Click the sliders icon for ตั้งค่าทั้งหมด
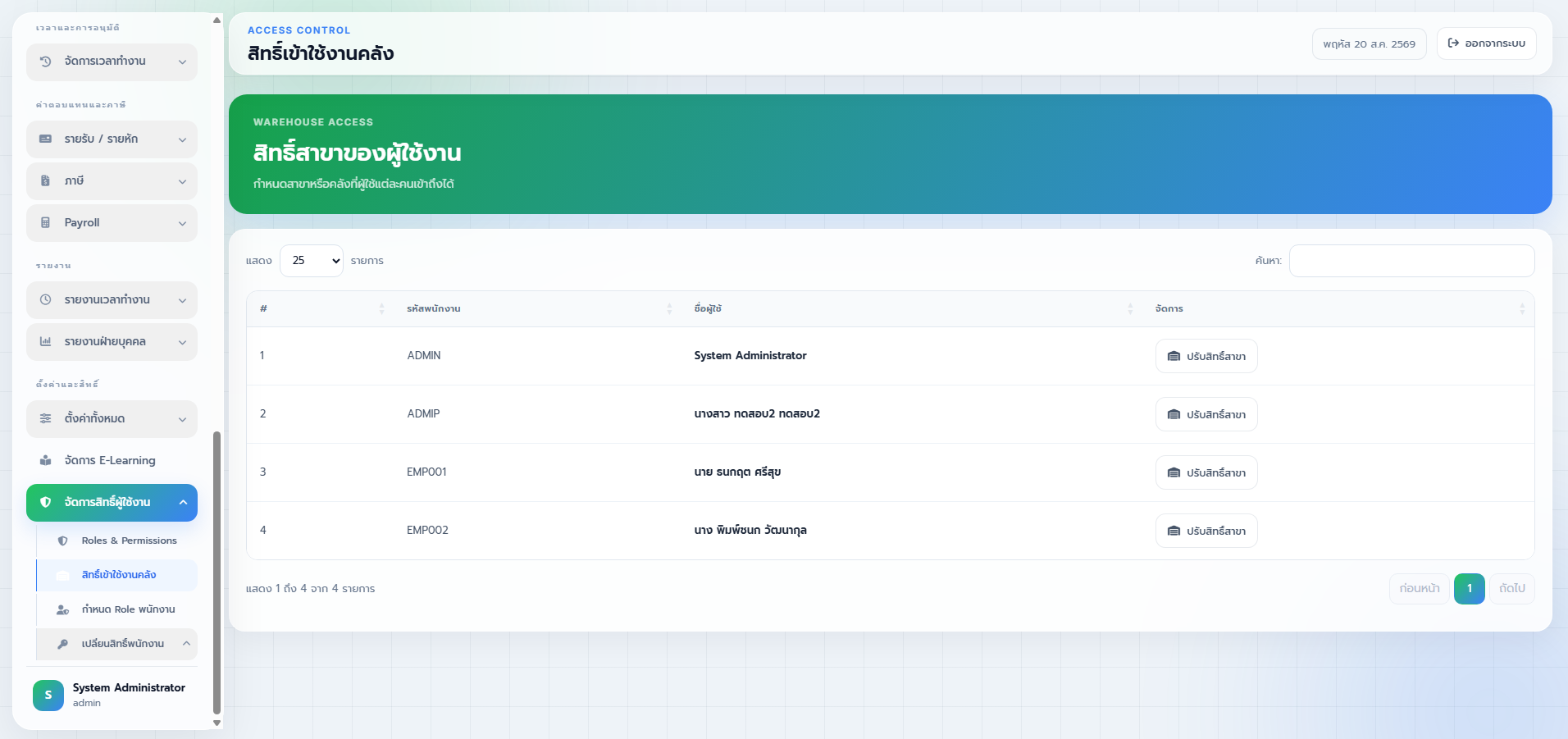This screenshot has height=739, width=1568. point(46,419)
